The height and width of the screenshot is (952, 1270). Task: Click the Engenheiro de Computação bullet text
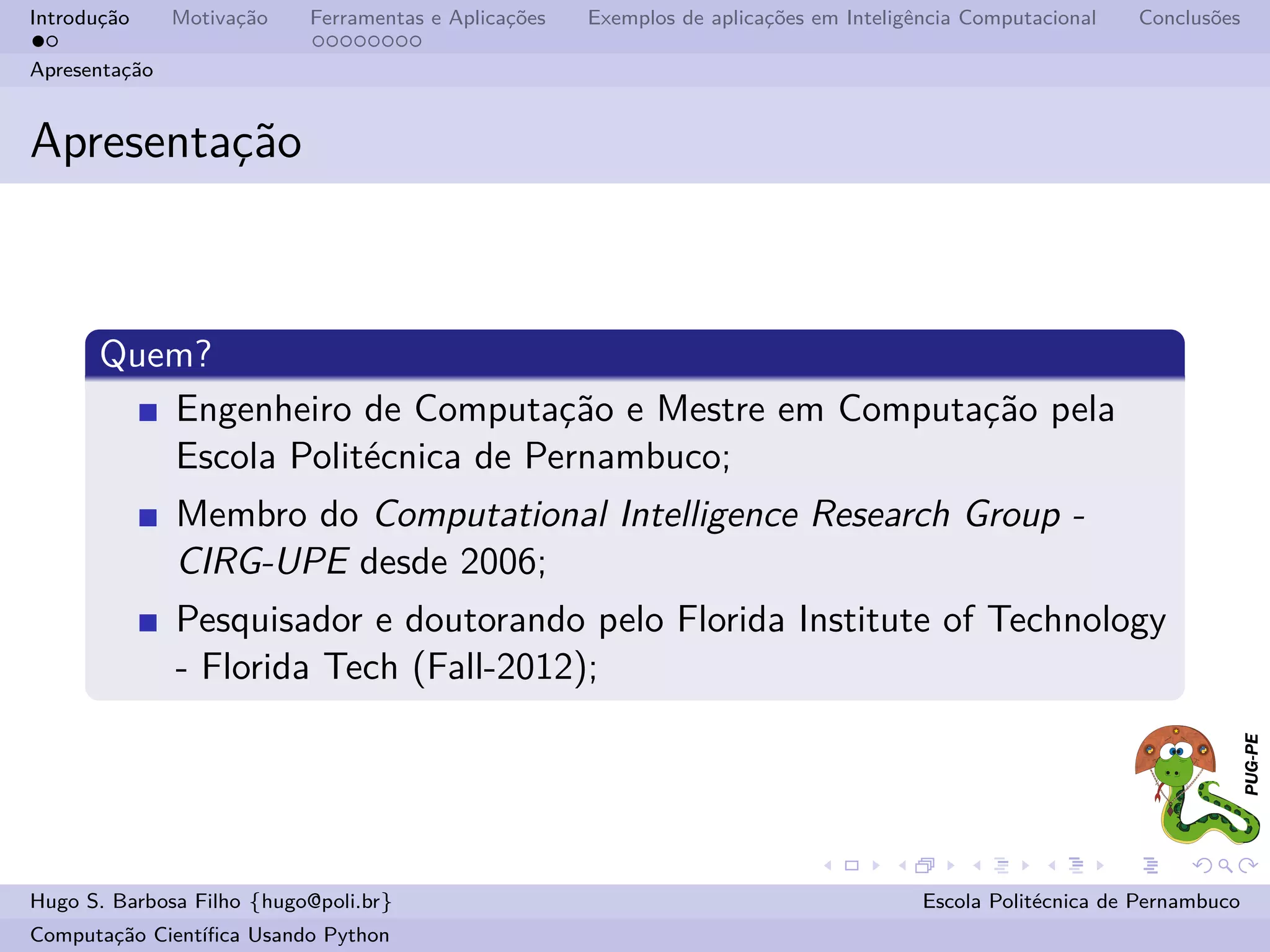point(646,433)
